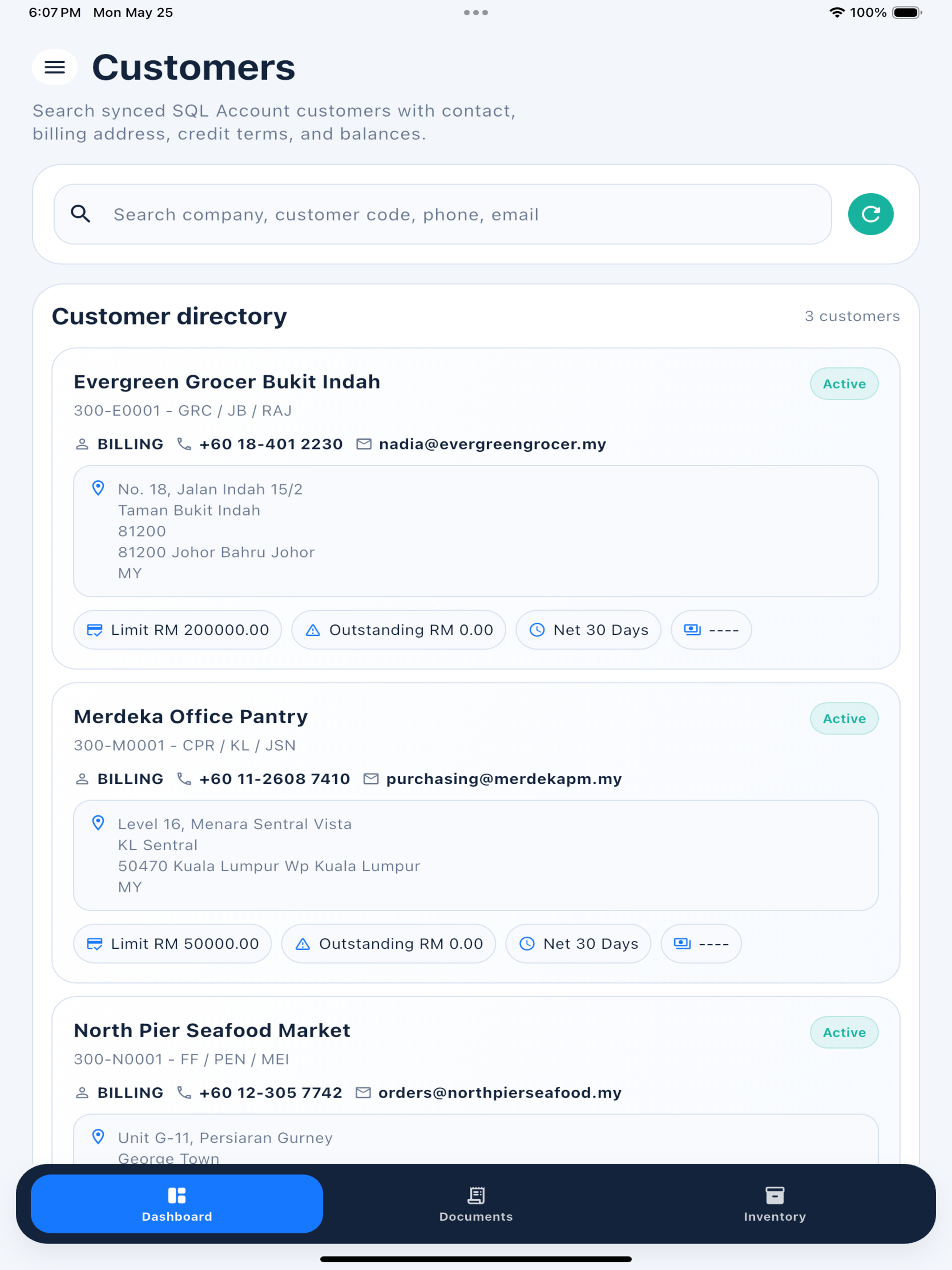Click email nadia@evergreengrocer.my
This screenshot has width=952, height=1270.
(493, 444)
